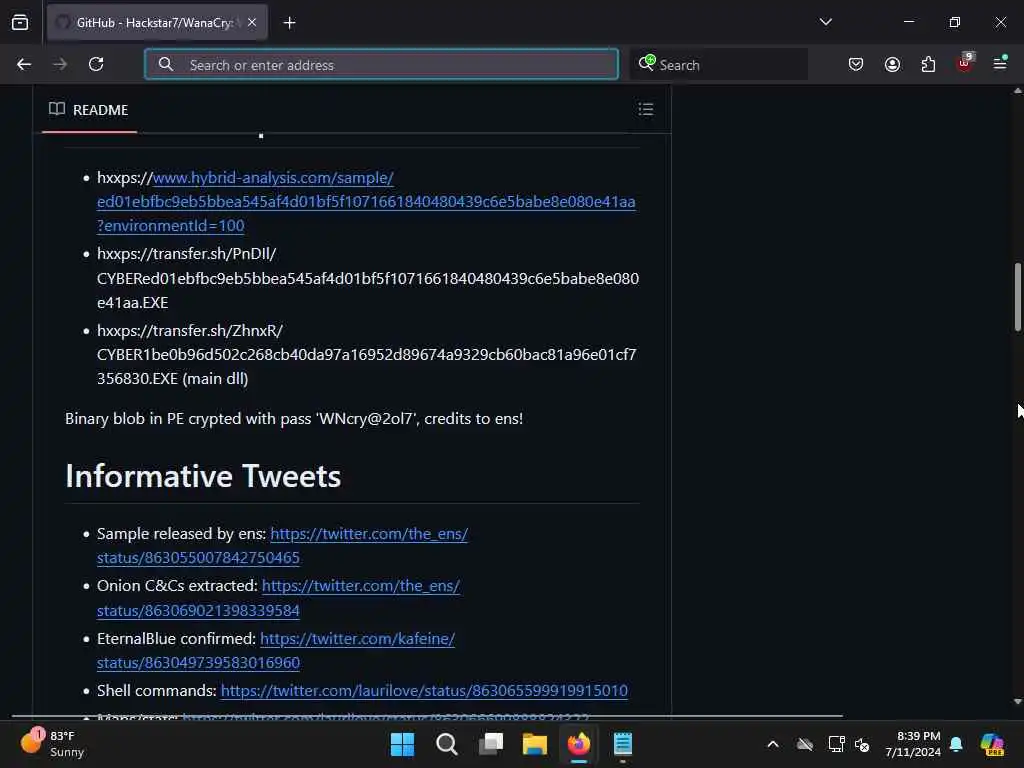Click the vertical scrollbar thumb
The height and width of the screenshot is (768, 1024).
pyautogui.click(x=1017, y=297)
